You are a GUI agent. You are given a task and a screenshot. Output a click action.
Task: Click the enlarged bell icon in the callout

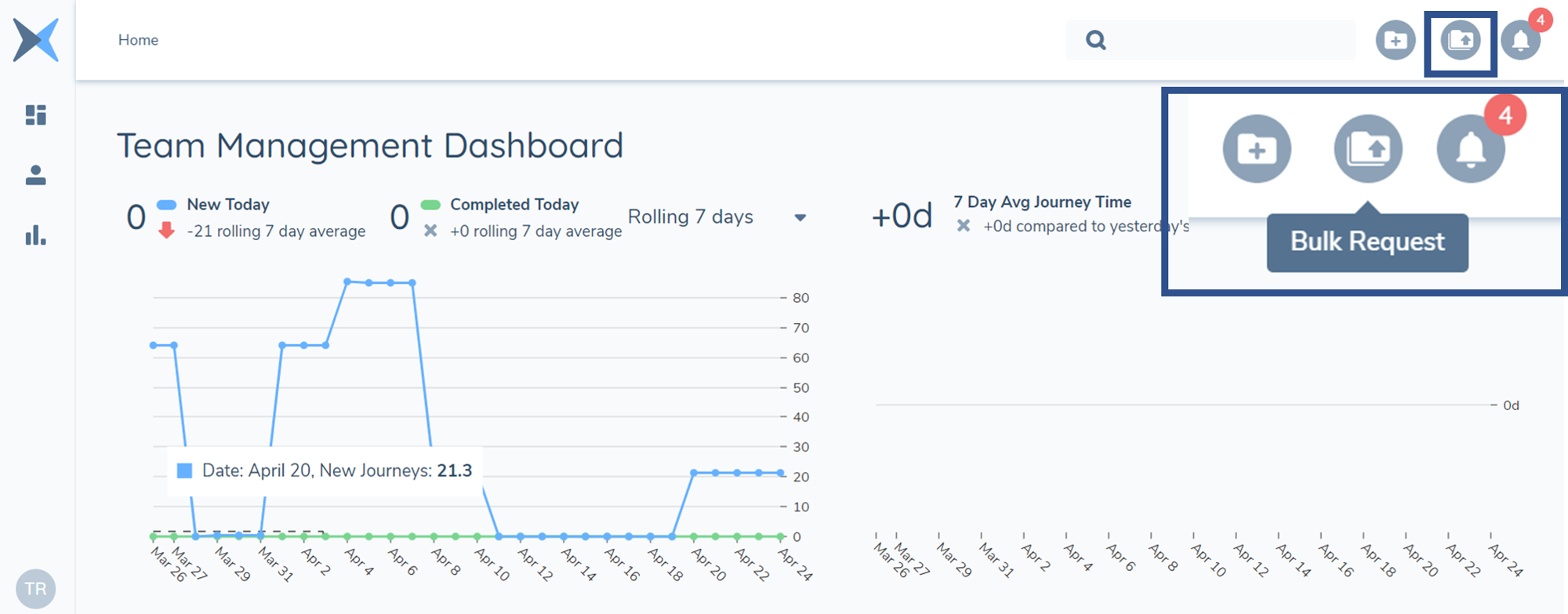click(1471, 149)
